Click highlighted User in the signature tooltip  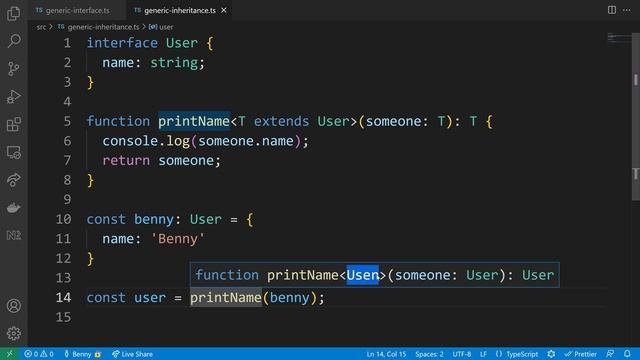click(362, 275)
